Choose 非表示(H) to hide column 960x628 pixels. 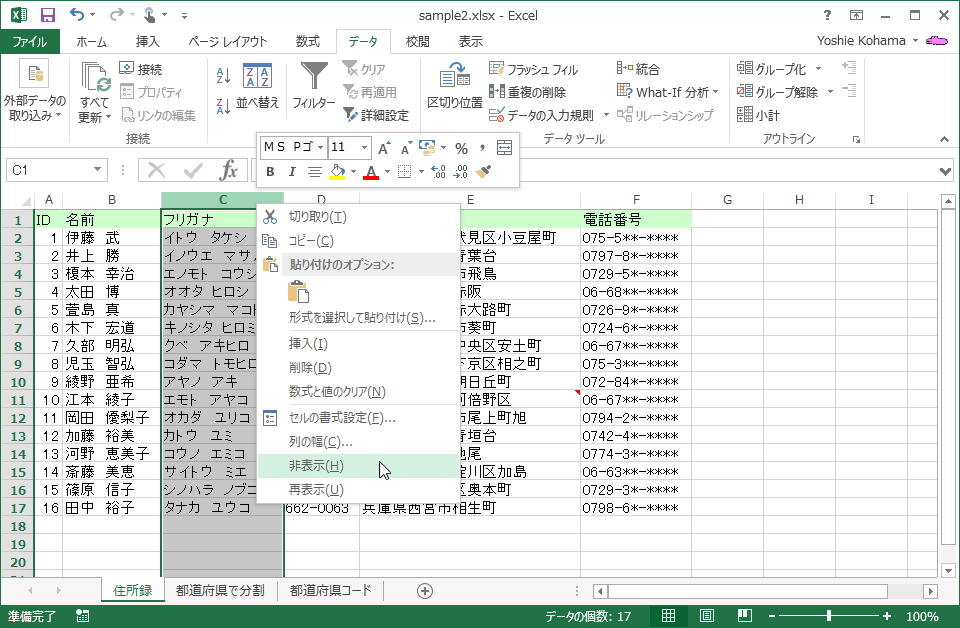point(358,466)
